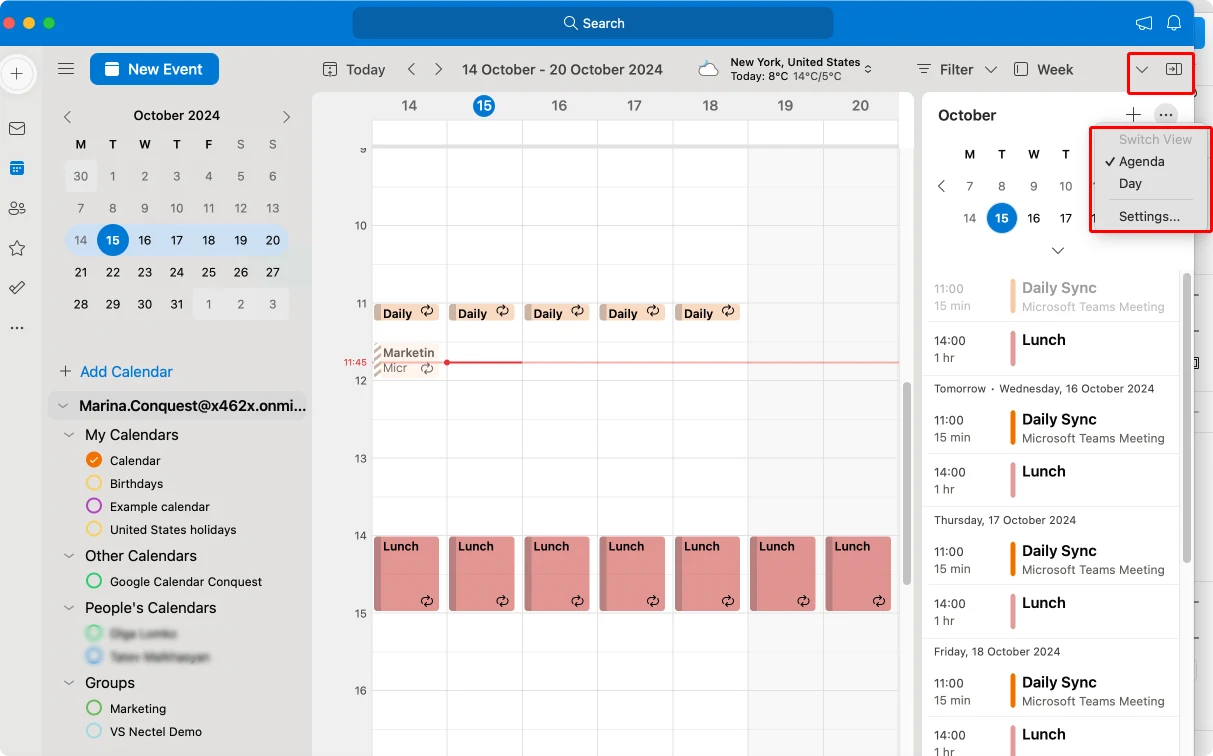The height and width of the screenshot is (756, 1213).
Task: Click the Search field
Action: click(x=593, y=23)
